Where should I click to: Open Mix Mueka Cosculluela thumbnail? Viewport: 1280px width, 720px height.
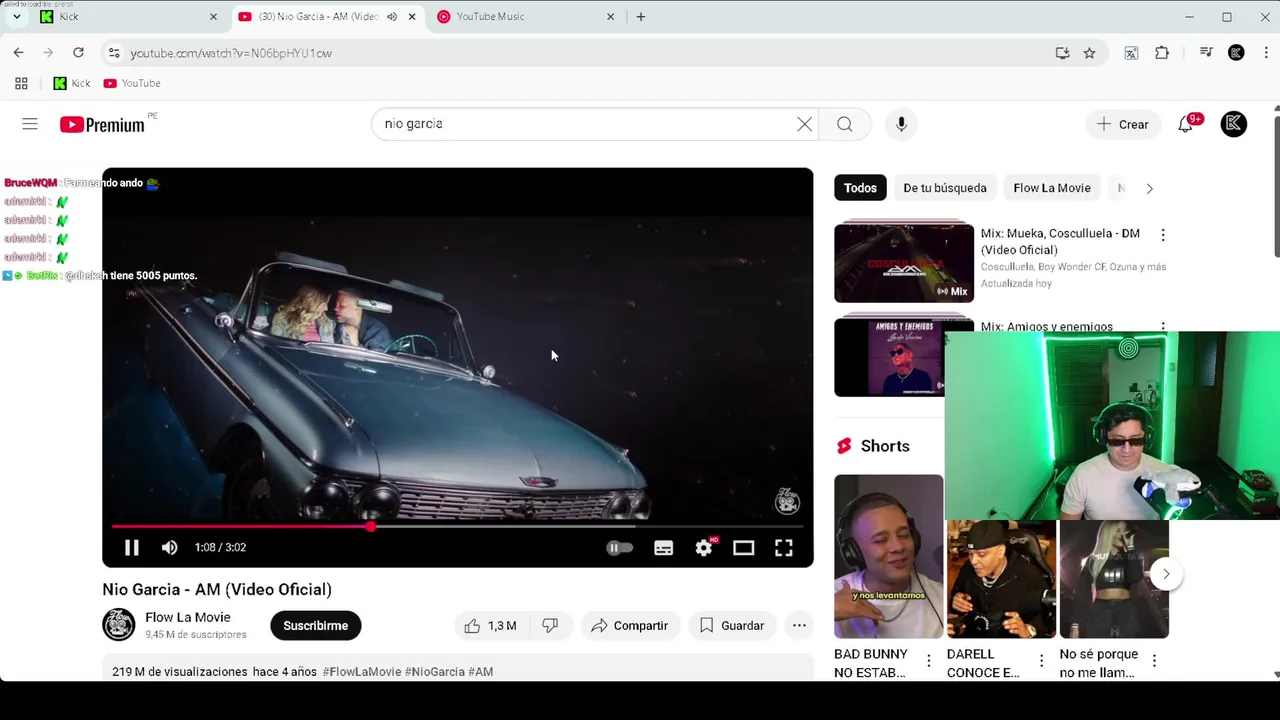pyautogui.click(x=904, y=262)
